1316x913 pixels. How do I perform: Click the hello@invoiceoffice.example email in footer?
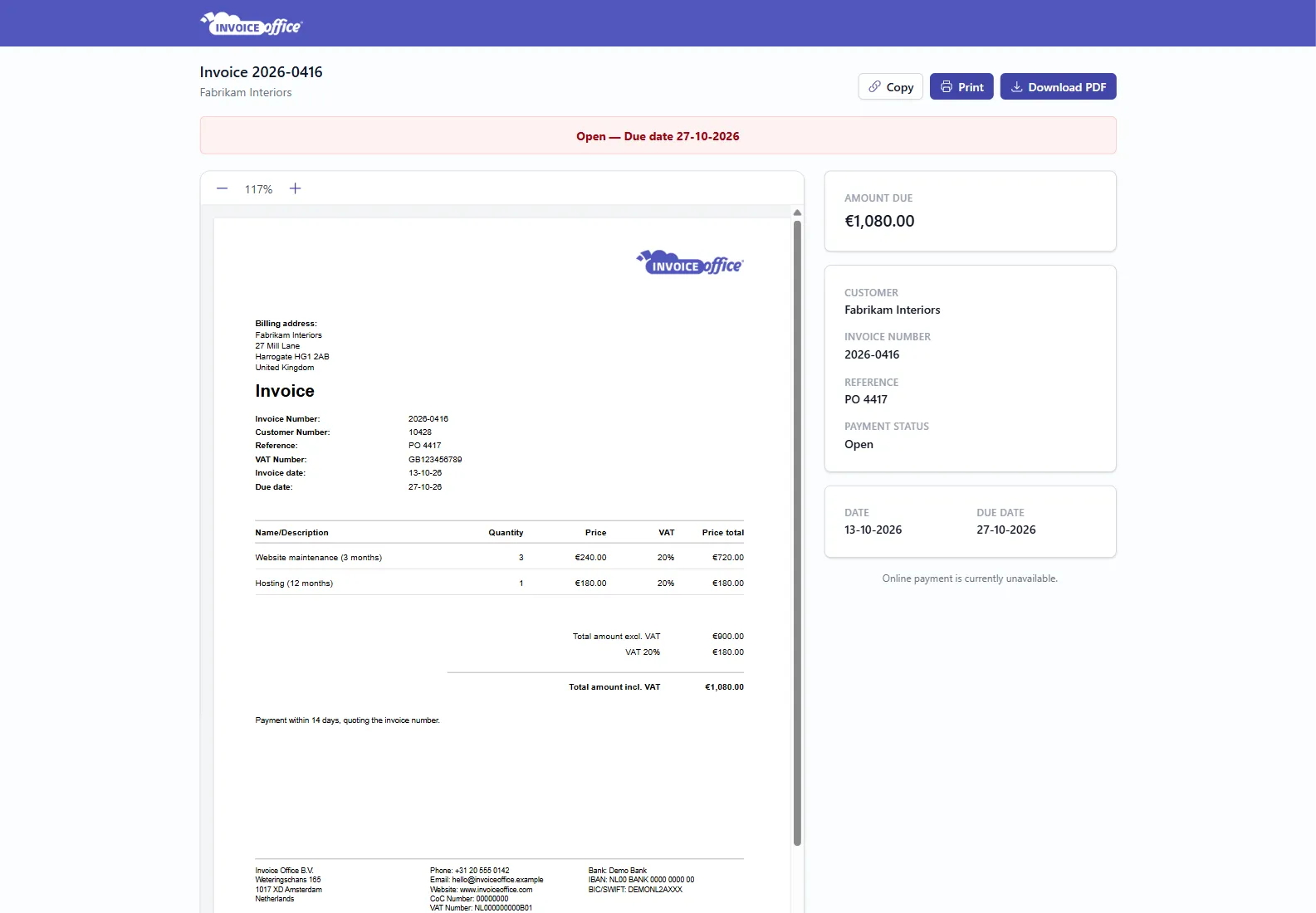tap(497, 880)
